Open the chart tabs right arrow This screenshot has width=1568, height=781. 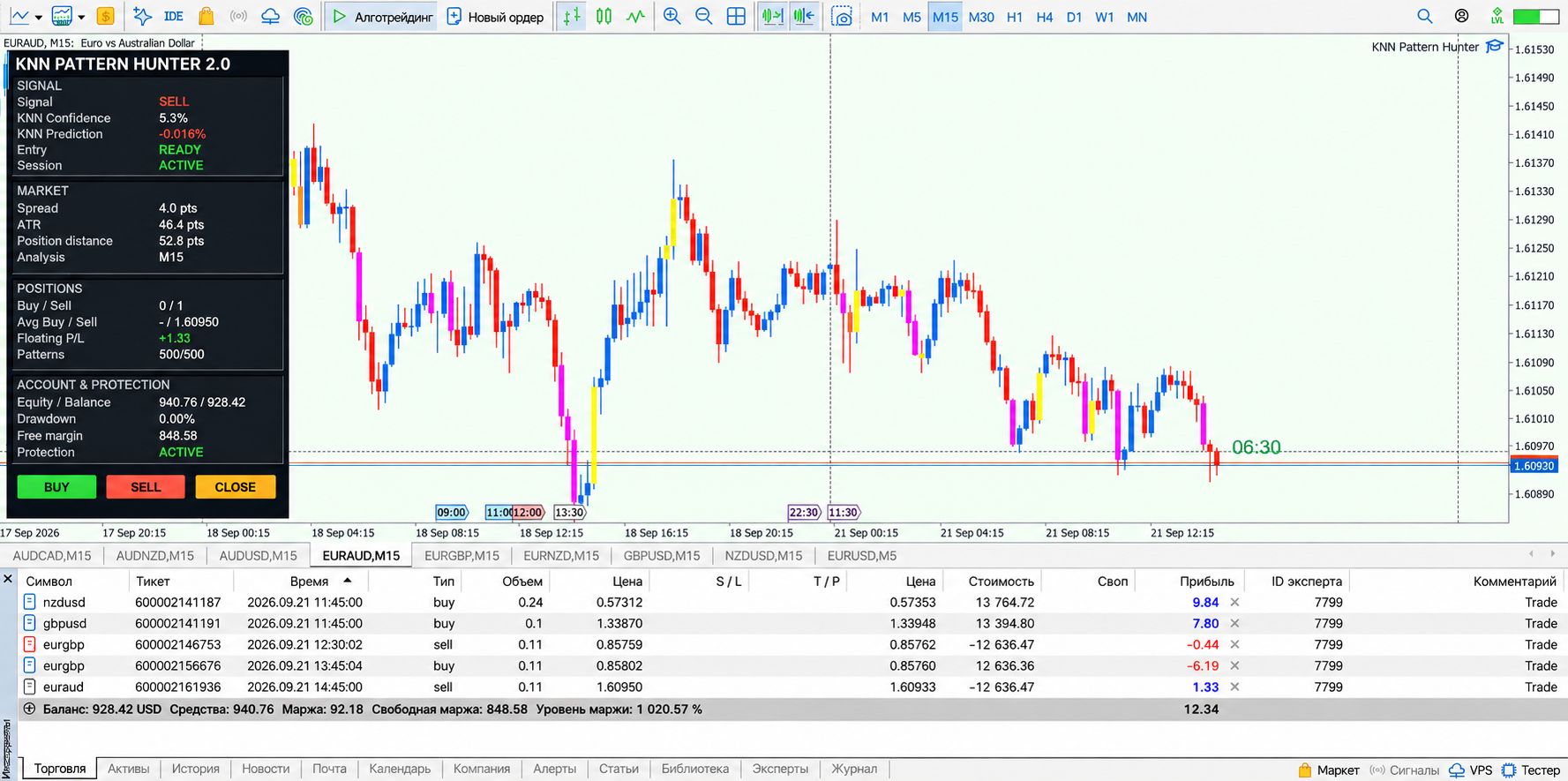pyautogui.click(x=1553, y=554)
